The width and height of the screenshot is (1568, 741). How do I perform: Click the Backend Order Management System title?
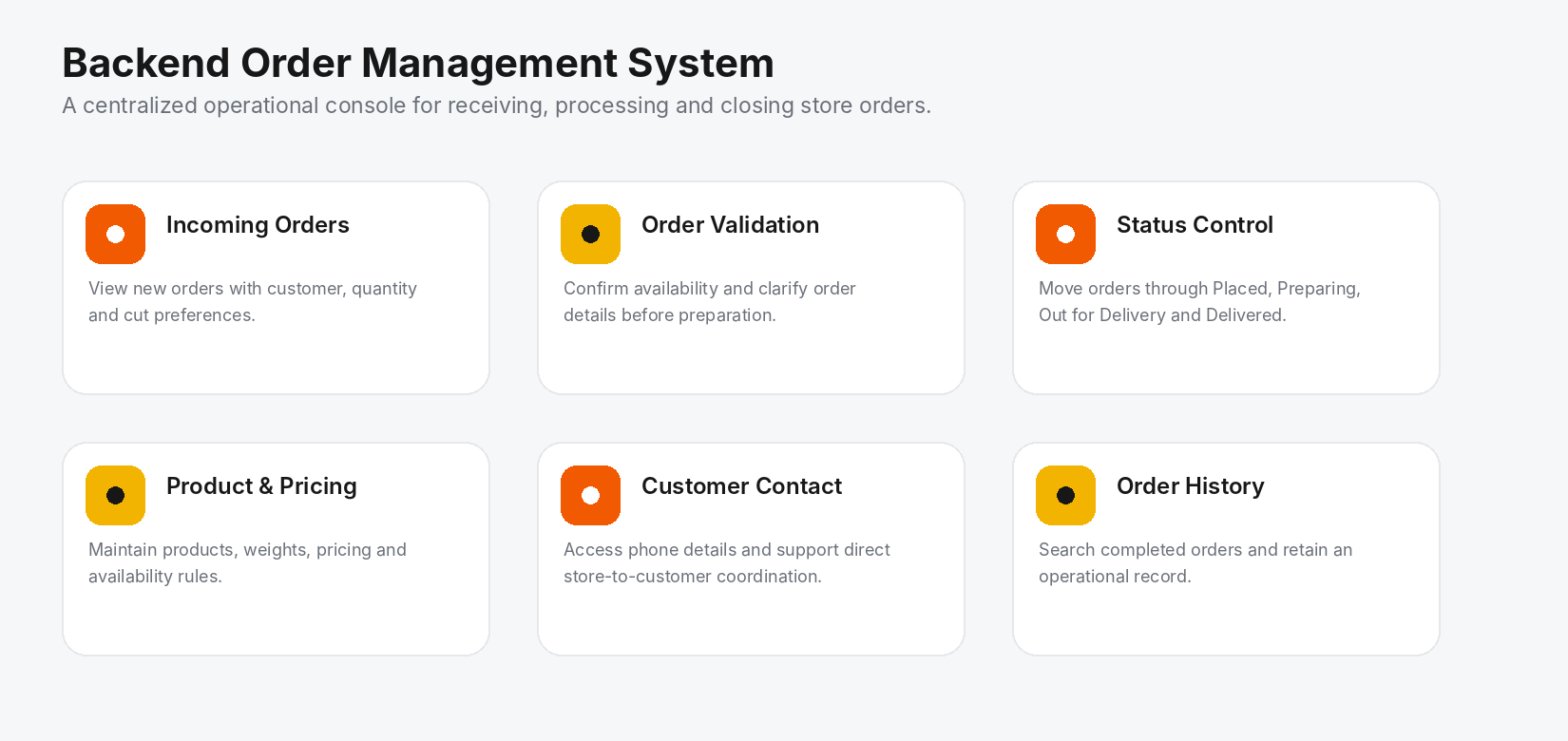point(418,63)
